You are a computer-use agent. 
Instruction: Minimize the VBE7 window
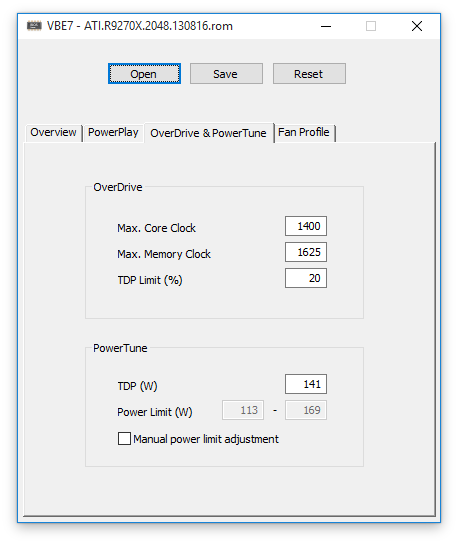coord(326,26)
